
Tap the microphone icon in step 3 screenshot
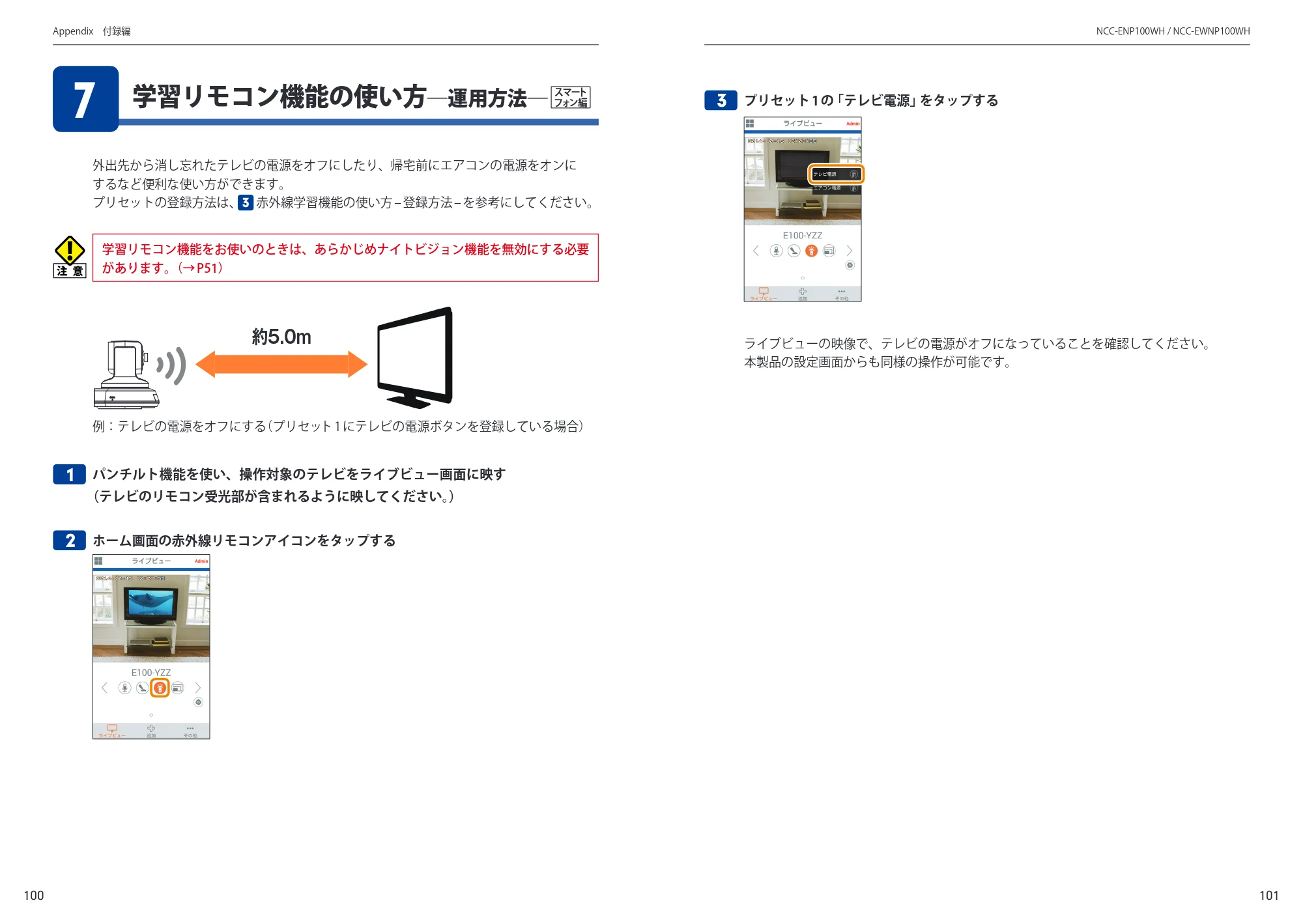pyautogui.click(x=776, y=251)
